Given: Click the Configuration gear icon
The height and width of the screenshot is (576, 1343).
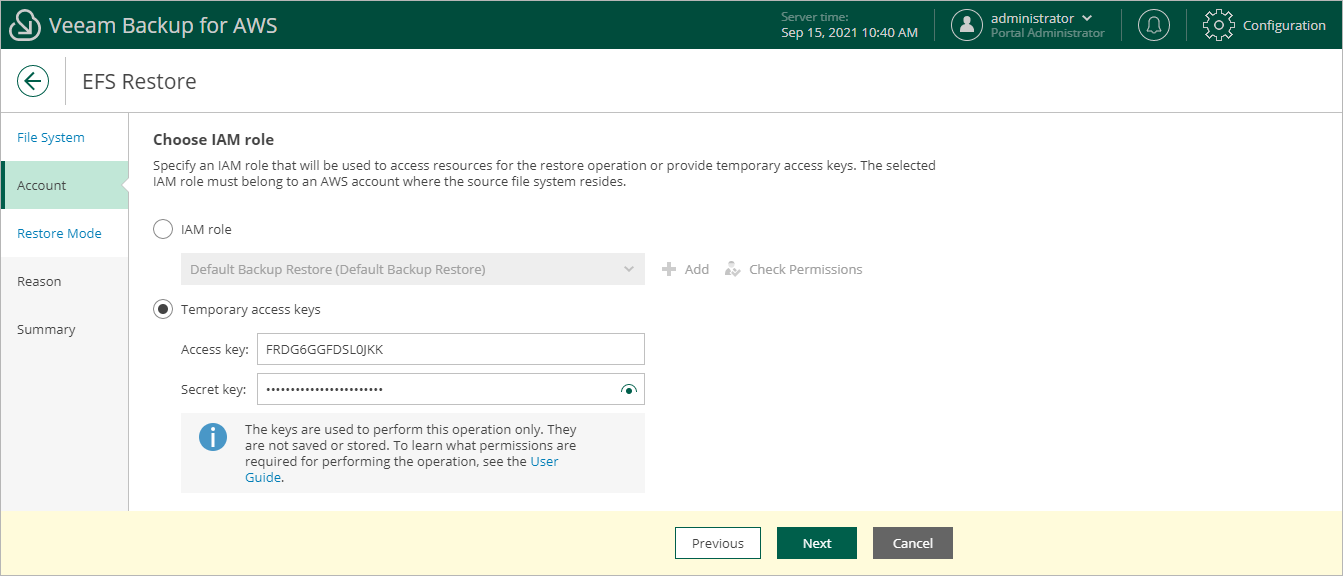Looking at the screenshot, I should coord(1218,25).
